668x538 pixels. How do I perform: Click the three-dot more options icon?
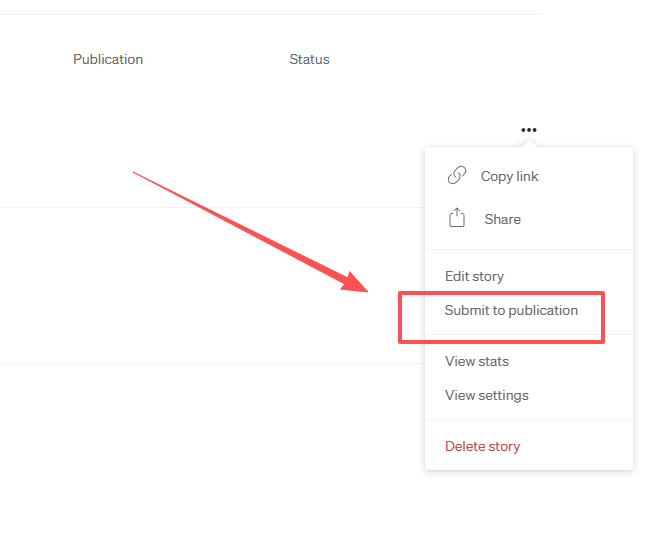click(x=529, y=130)
